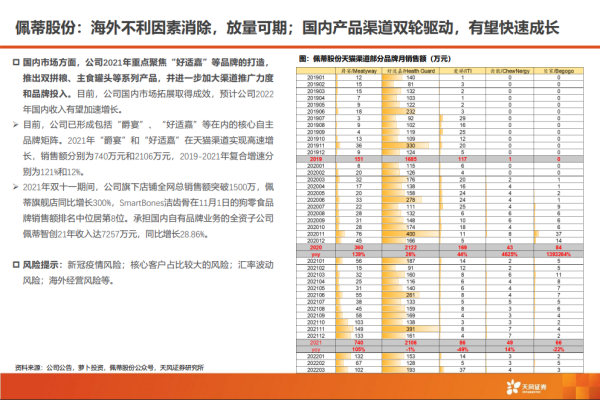Click the ITI column header
The height and width of the screenshot is (400, 600).
463,71
